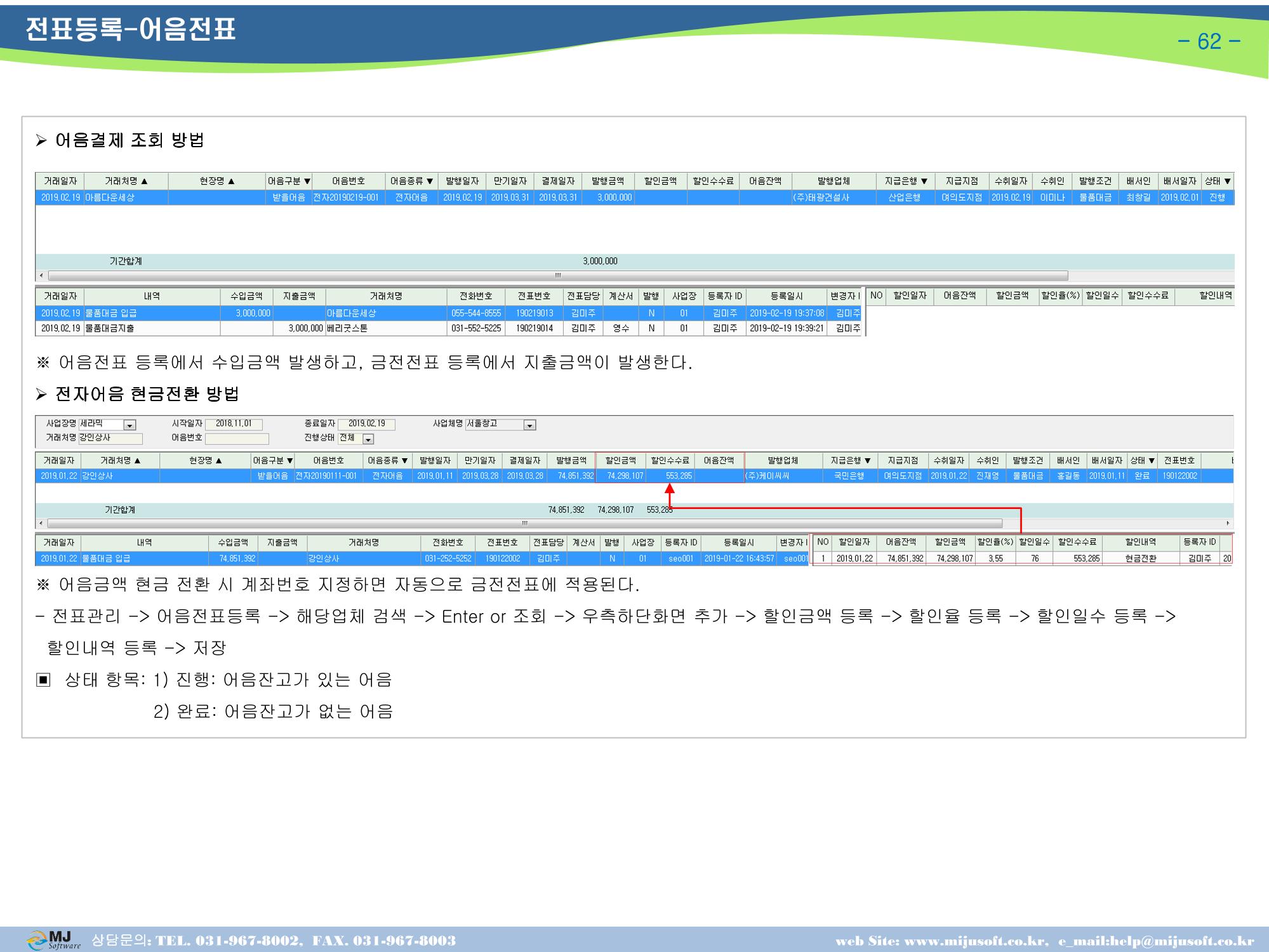Select the 물품대금지출 row for 베리굿스톤
1269x952 pixels.
[x=448, y=328]
